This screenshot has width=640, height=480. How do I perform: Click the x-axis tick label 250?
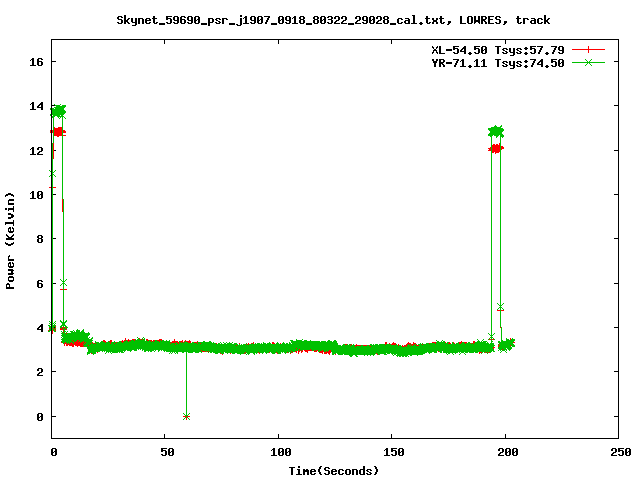620,452
